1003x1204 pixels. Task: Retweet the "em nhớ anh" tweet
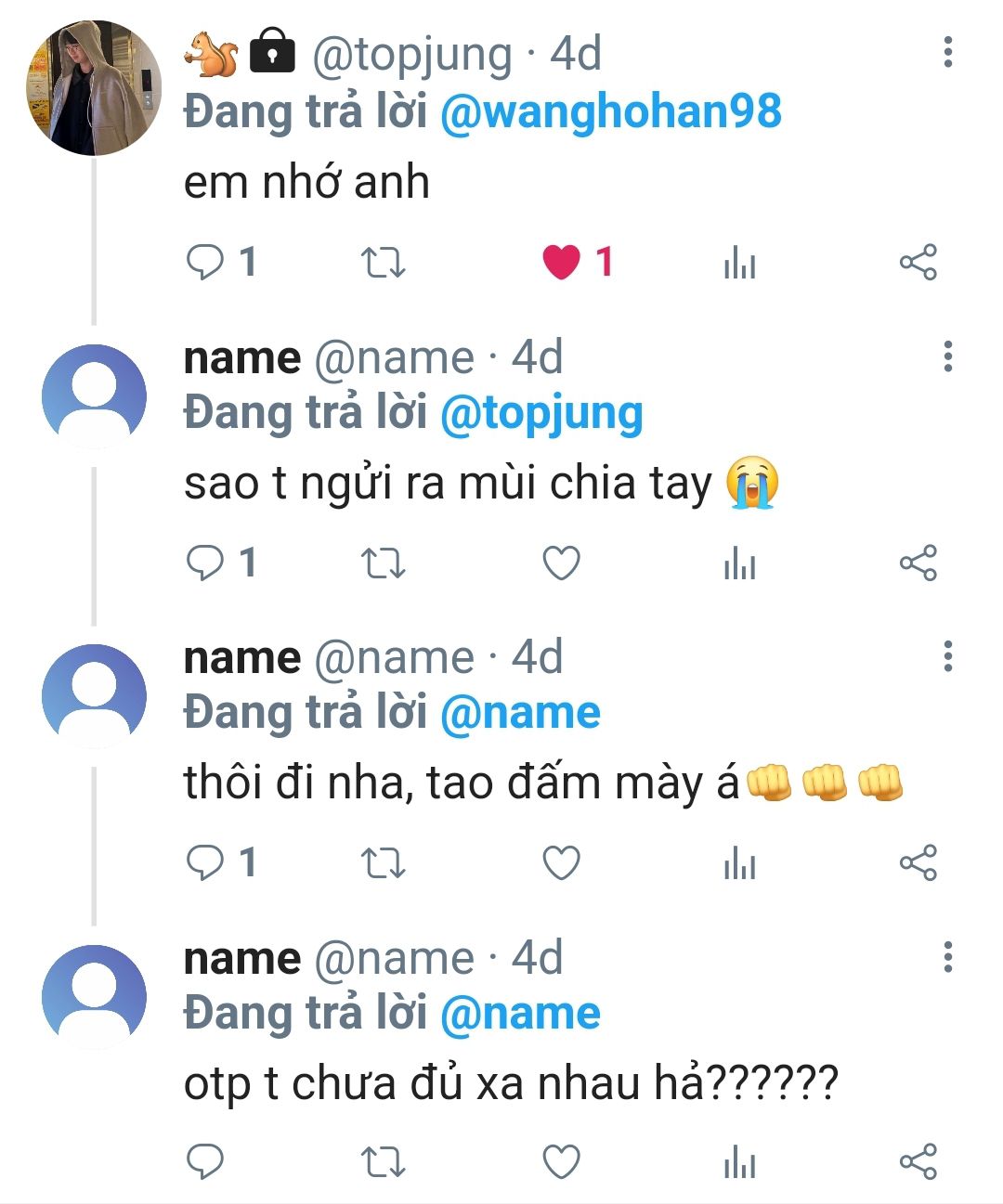click(x=383, y=263)
